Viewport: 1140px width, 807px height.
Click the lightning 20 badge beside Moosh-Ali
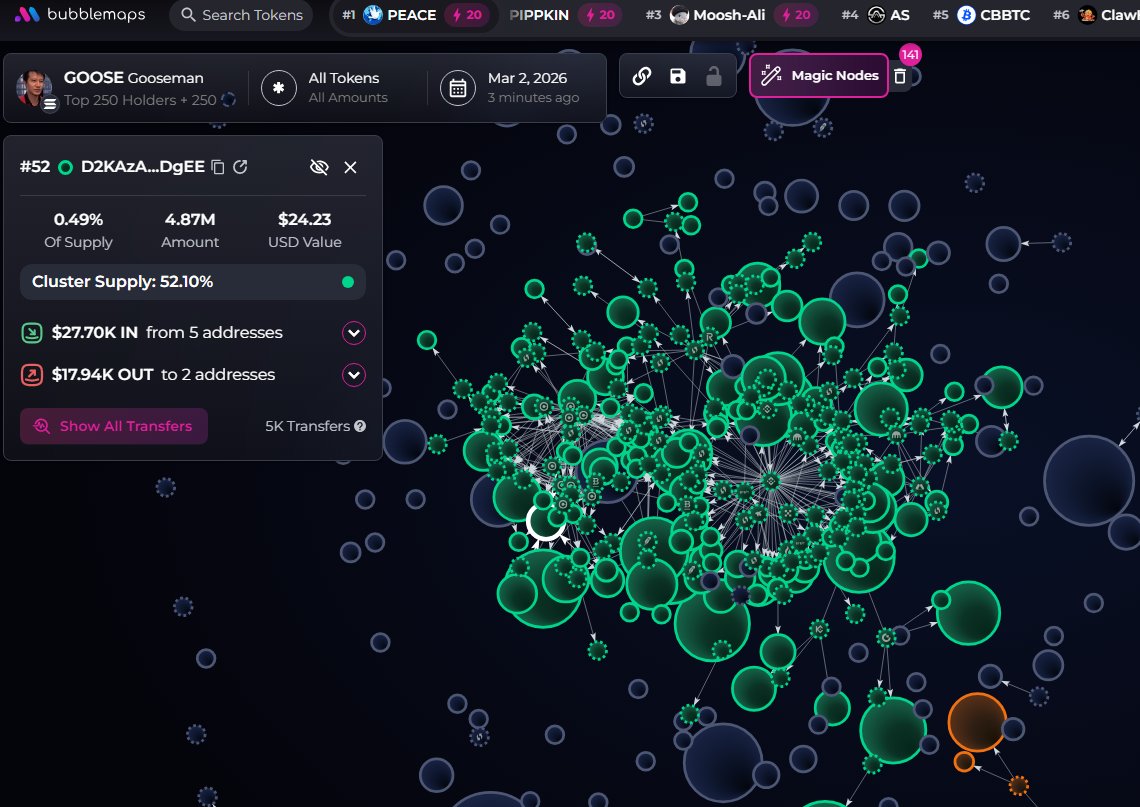(x=796, y=15)
